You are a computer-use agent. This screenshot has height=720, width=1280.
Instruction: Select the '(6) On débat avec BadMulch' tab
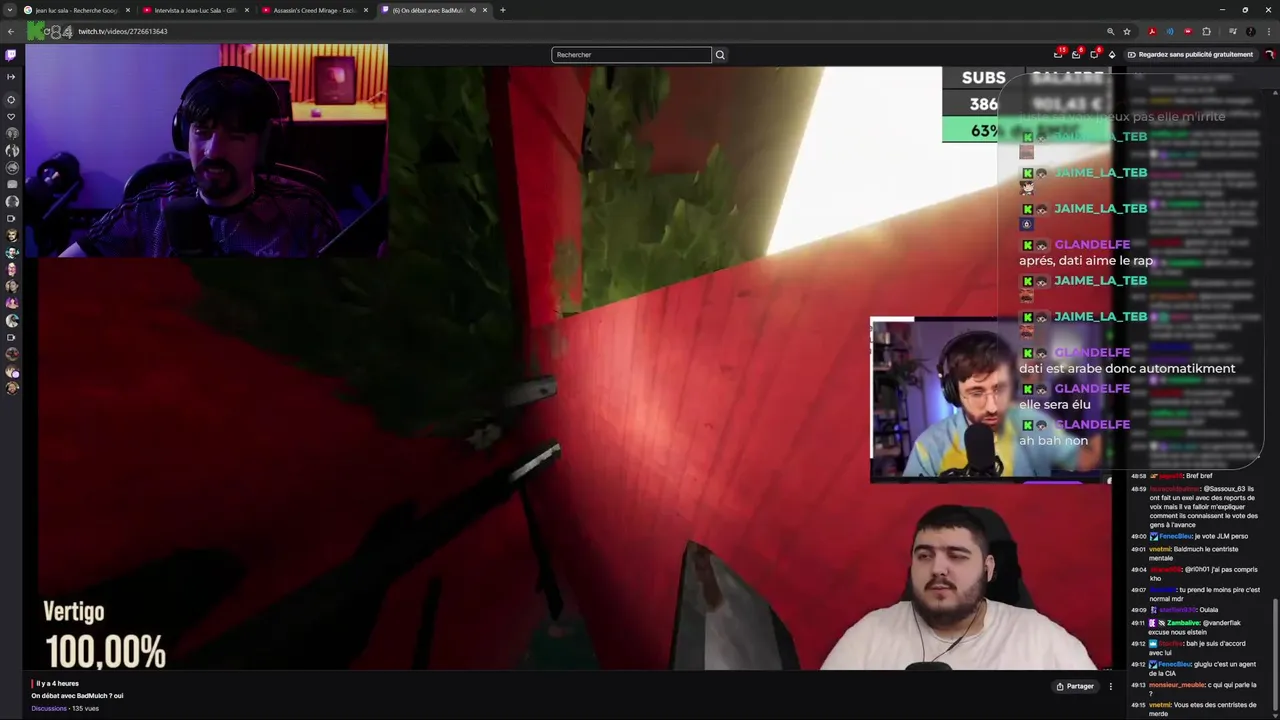pyautogui.click(x=434, y=10)
